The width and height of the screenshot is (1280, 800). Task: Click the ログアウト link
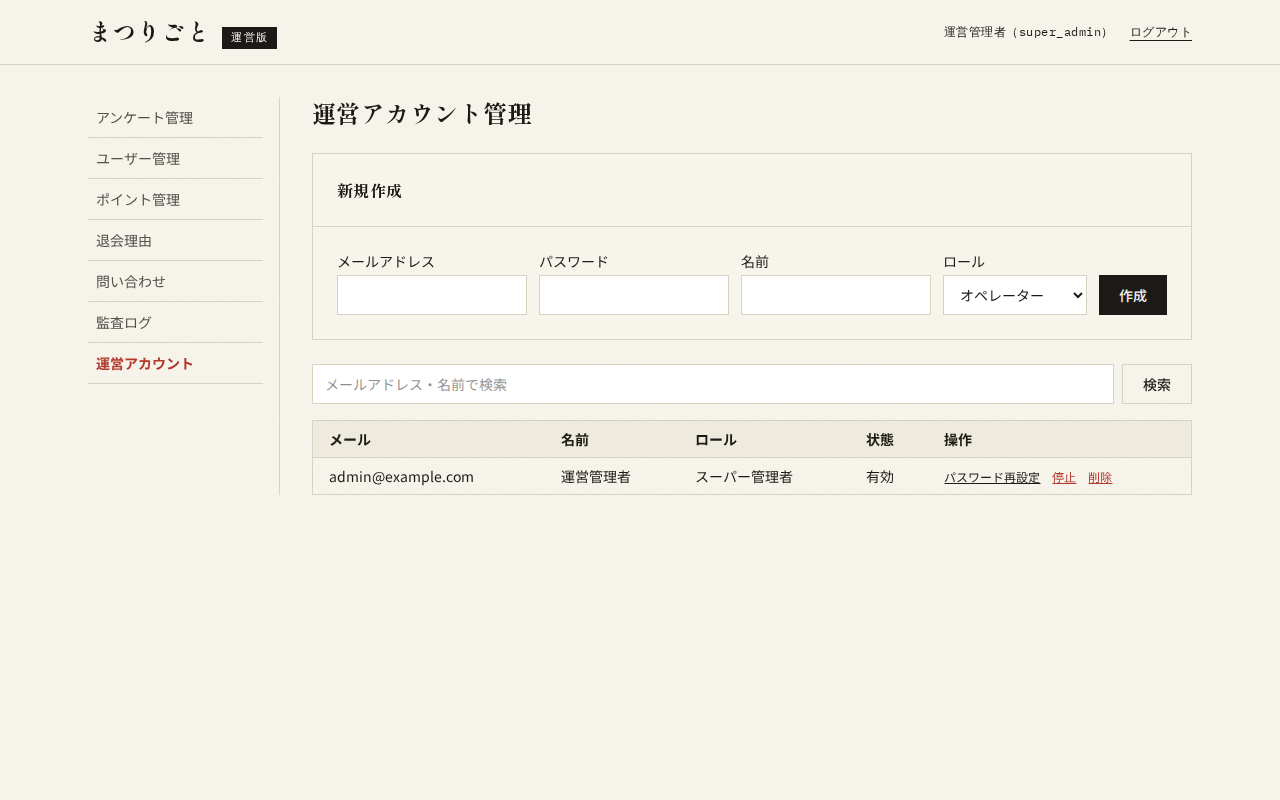click(x=1160, y=32)
